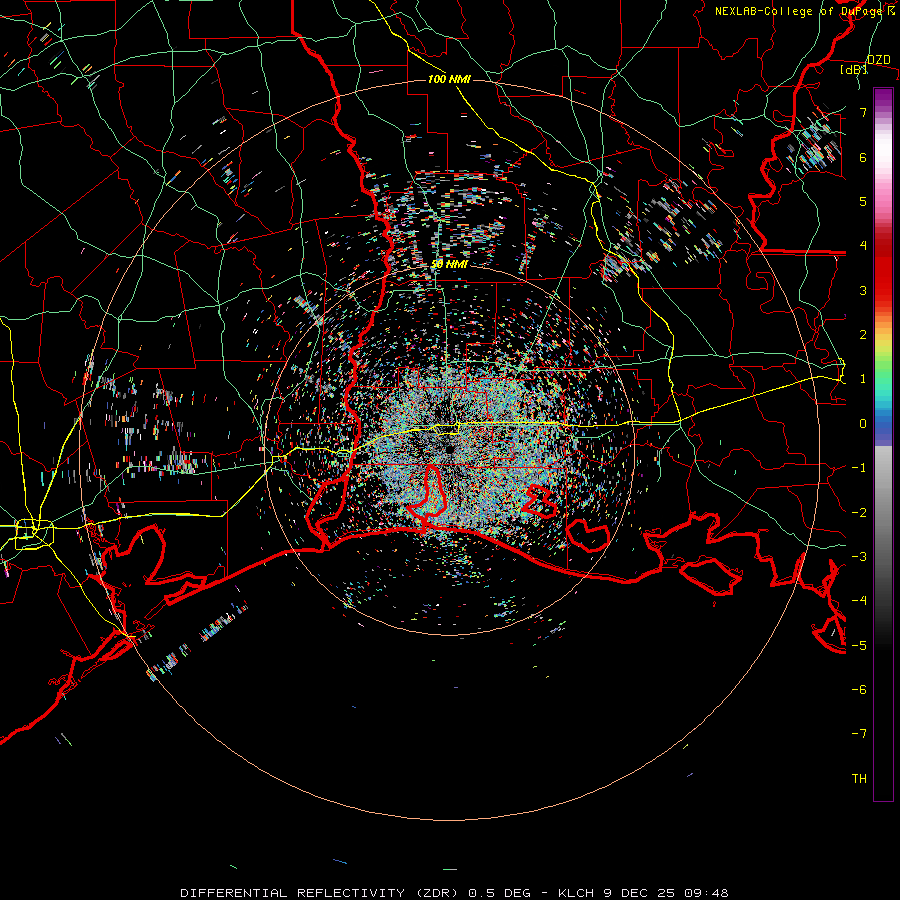Select the 100 NMI range ring label
Image resolution: width=900 pixels, height=900 pixels.
(x=449, y=79)
